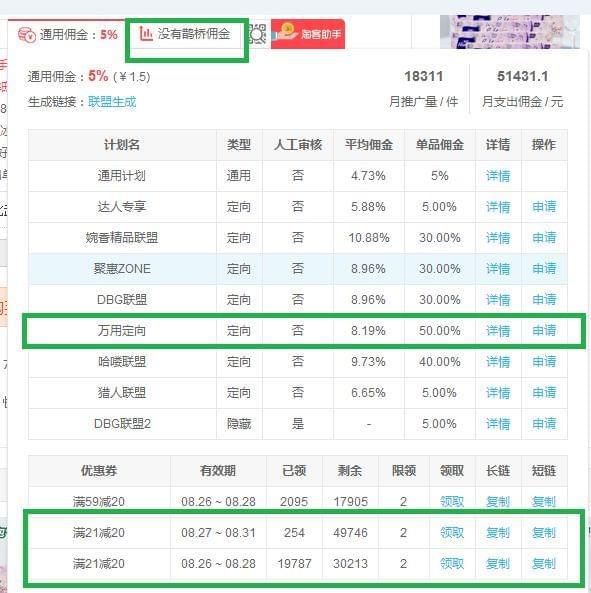Click the 4.73% average commission cell

[369, 176]
